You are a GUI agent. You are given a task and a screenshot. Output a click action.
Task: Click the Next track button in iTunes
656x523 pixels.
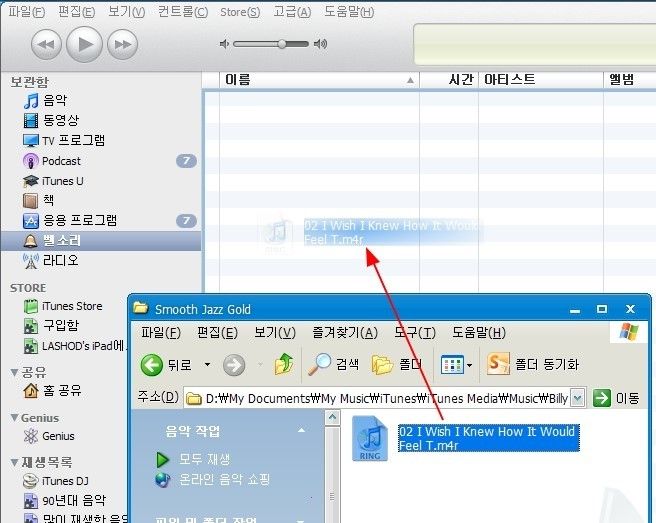tap(123, 44)
